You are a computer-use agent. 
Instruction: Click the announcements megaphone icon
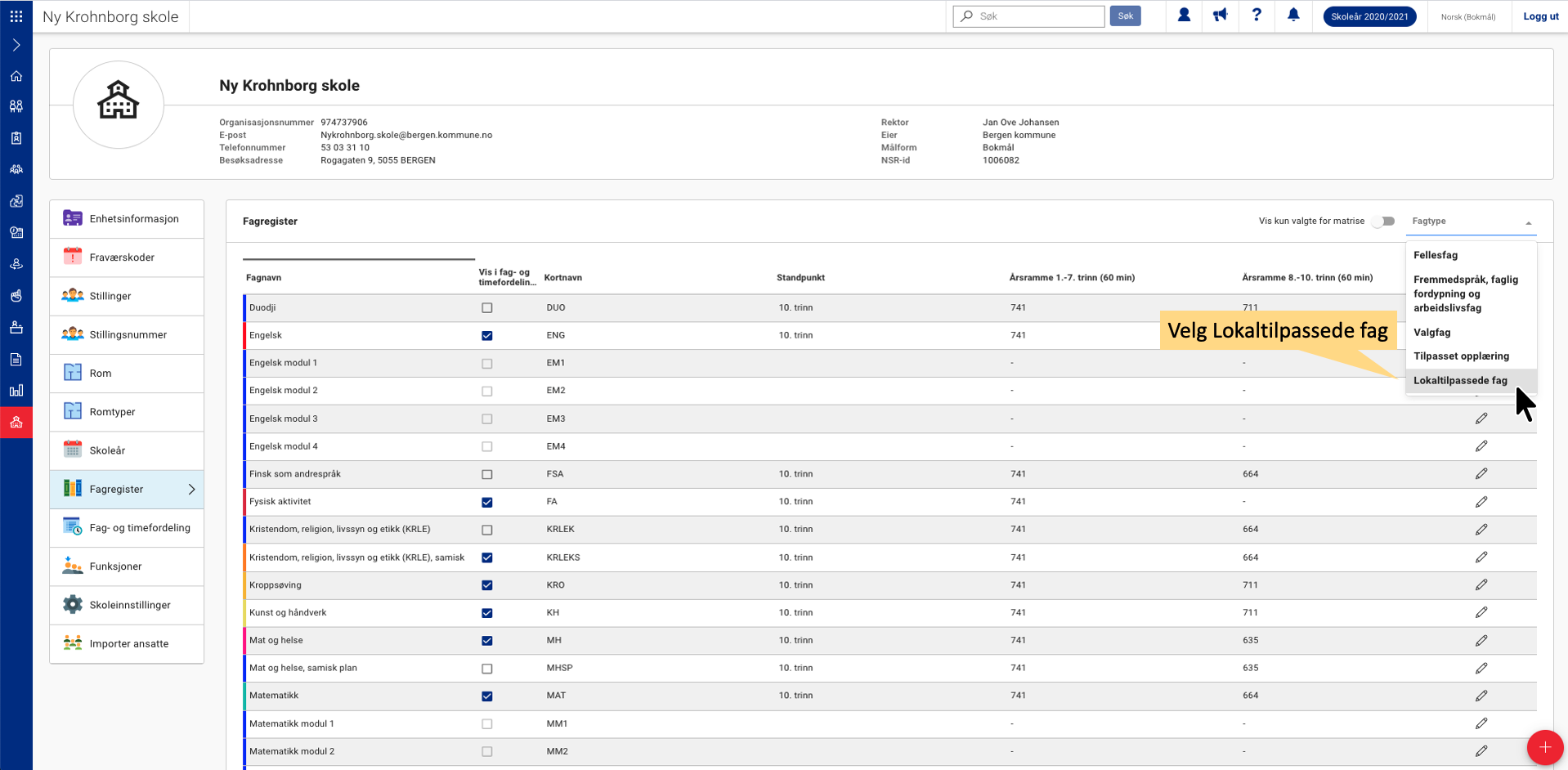1220,16
